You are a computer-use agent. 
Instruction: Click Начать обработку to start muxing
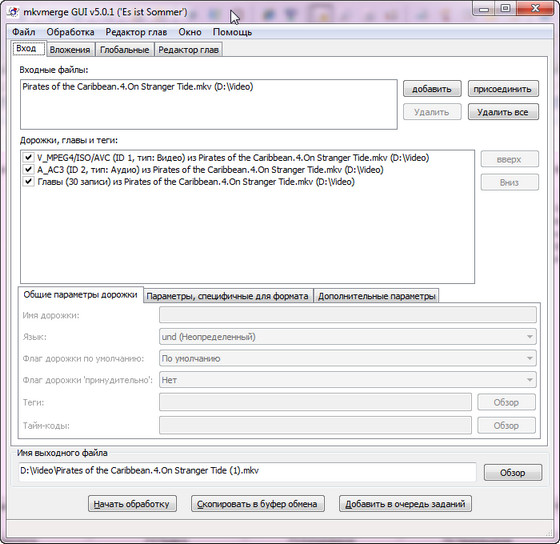(132, 504)
